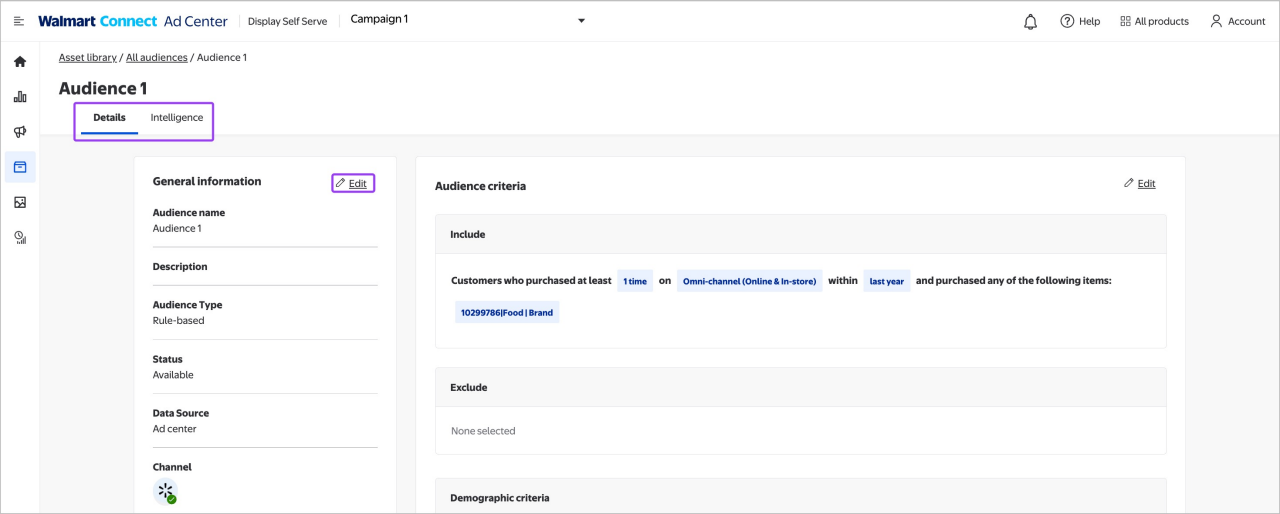
Task: Click the All products label
Action: point(1162,21)
